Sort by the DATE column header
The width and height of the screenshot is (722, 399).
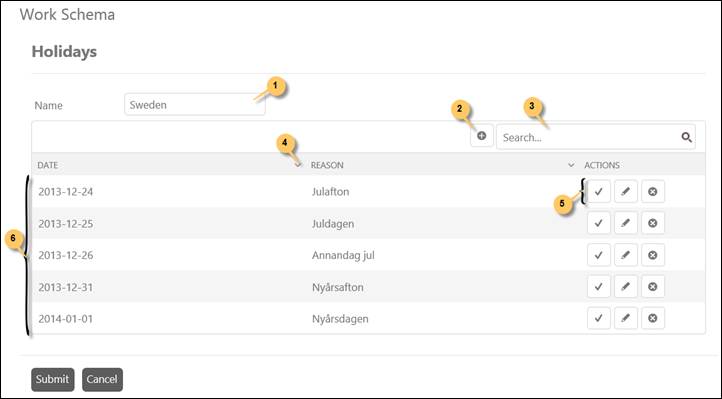click(x=48, y=165)
